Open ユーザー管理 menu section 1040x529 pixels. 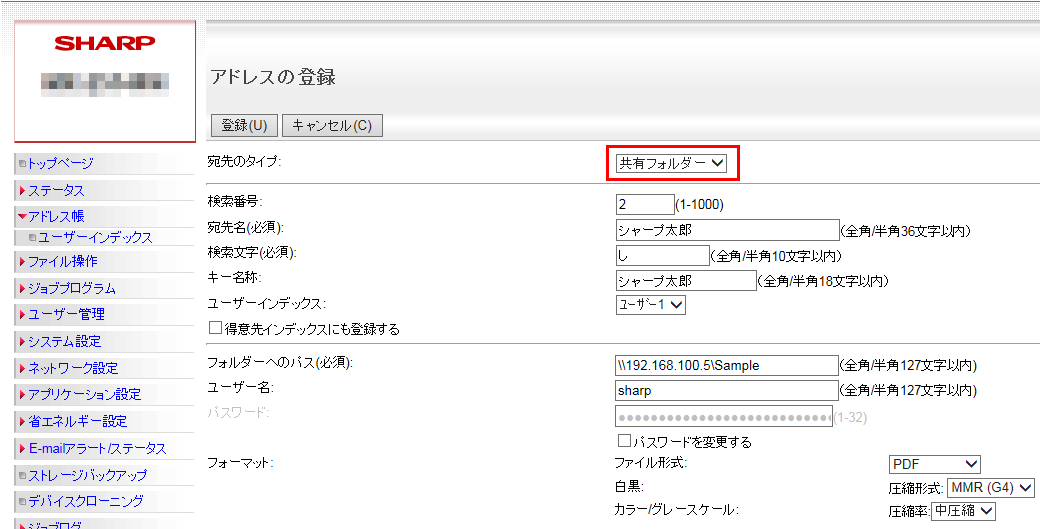point(66,314)
